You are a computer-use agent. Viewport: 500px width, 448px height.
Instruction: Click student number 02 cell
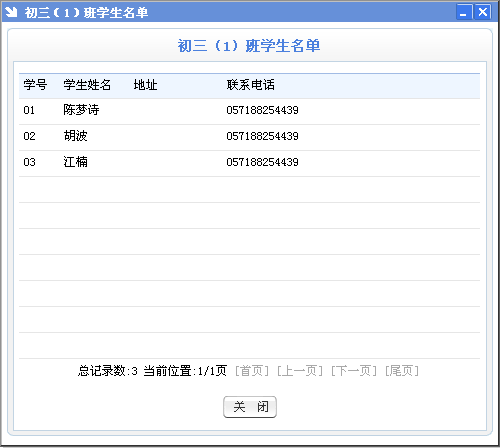click(29, 136)
